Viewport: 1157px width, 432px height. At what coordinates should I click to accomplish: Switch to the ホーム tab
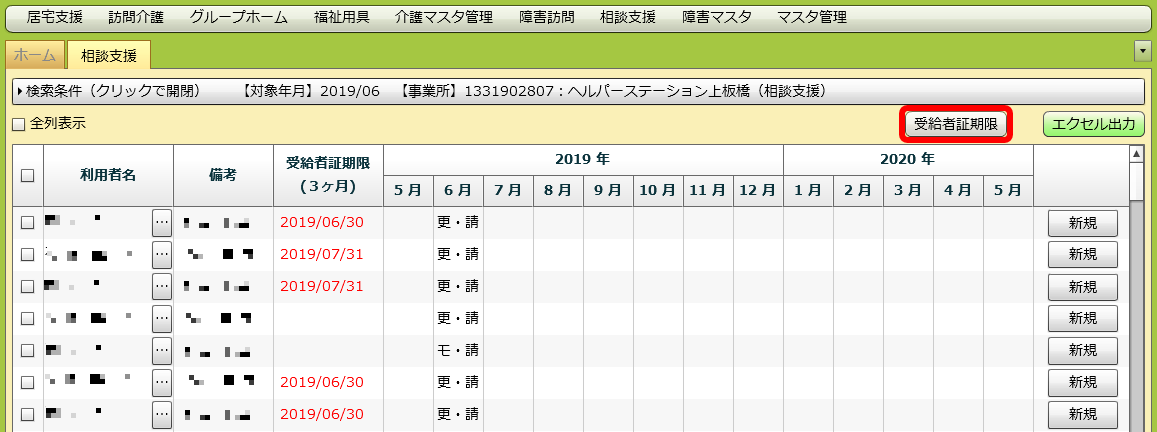point(35,55)
